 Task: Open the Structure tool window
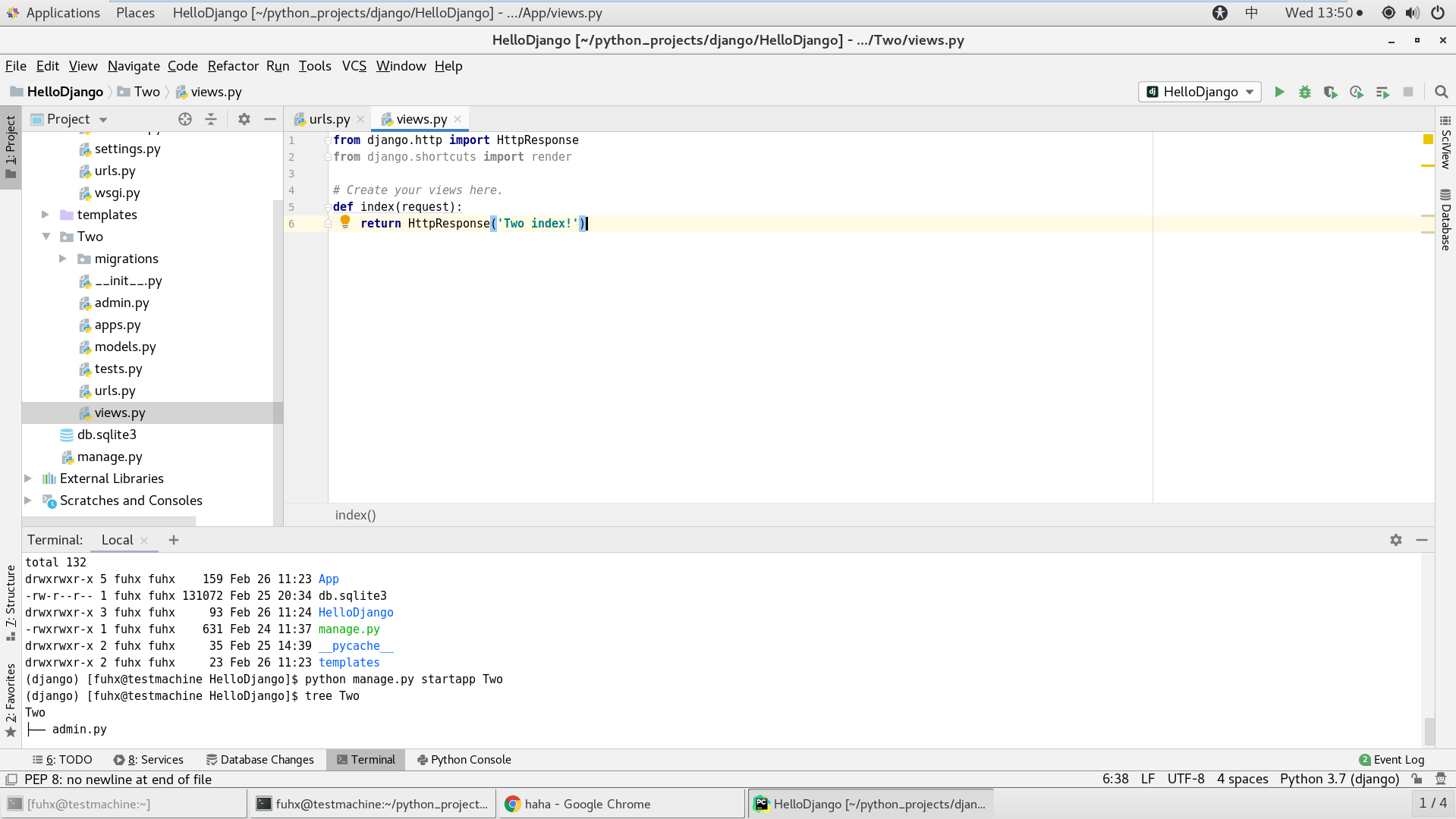[x=11, y=604]
